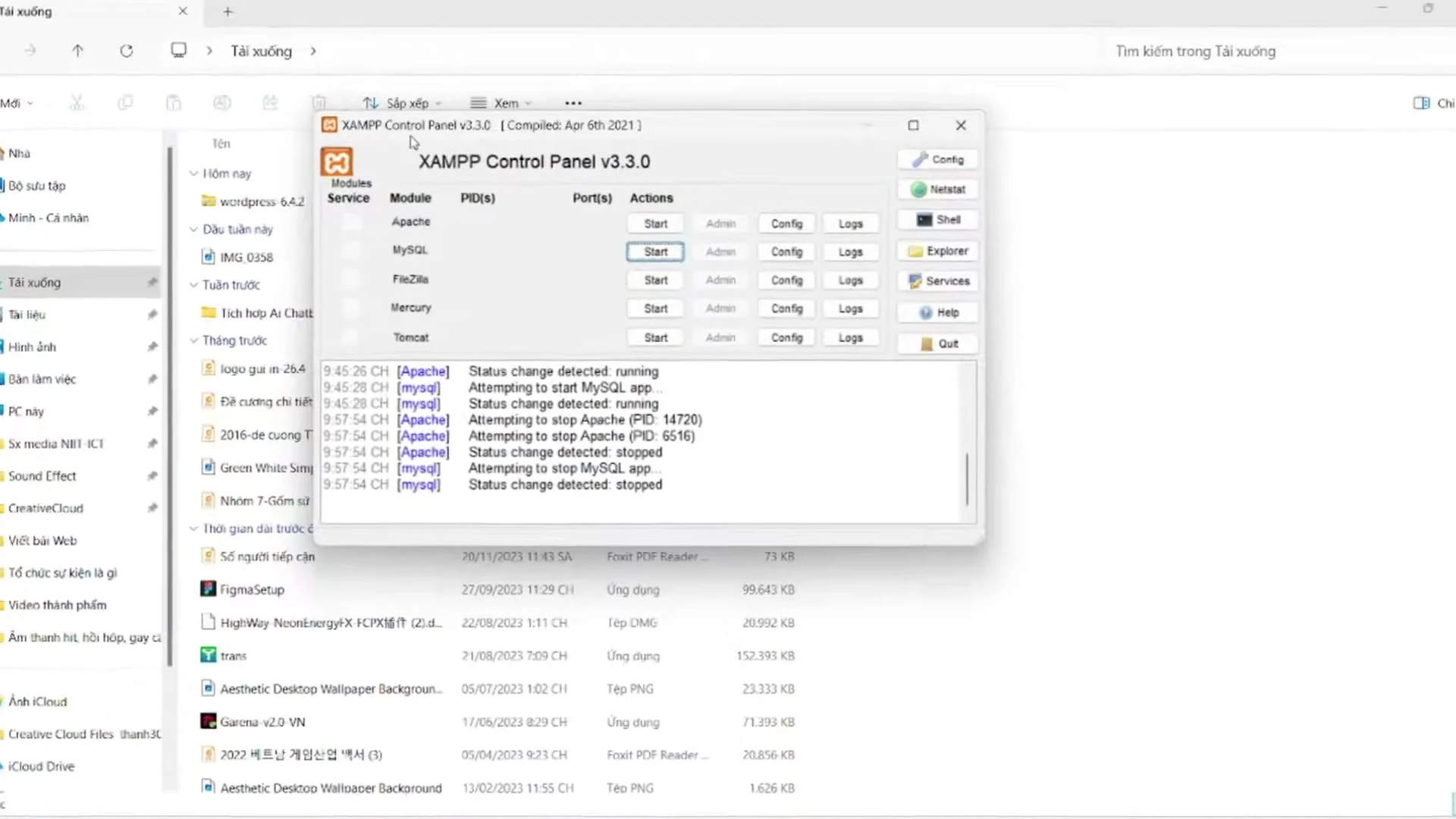The width and height of the screenshot is (1456, 819).
Task: Open global Config via the gear icon
Action: pos(937,158)
